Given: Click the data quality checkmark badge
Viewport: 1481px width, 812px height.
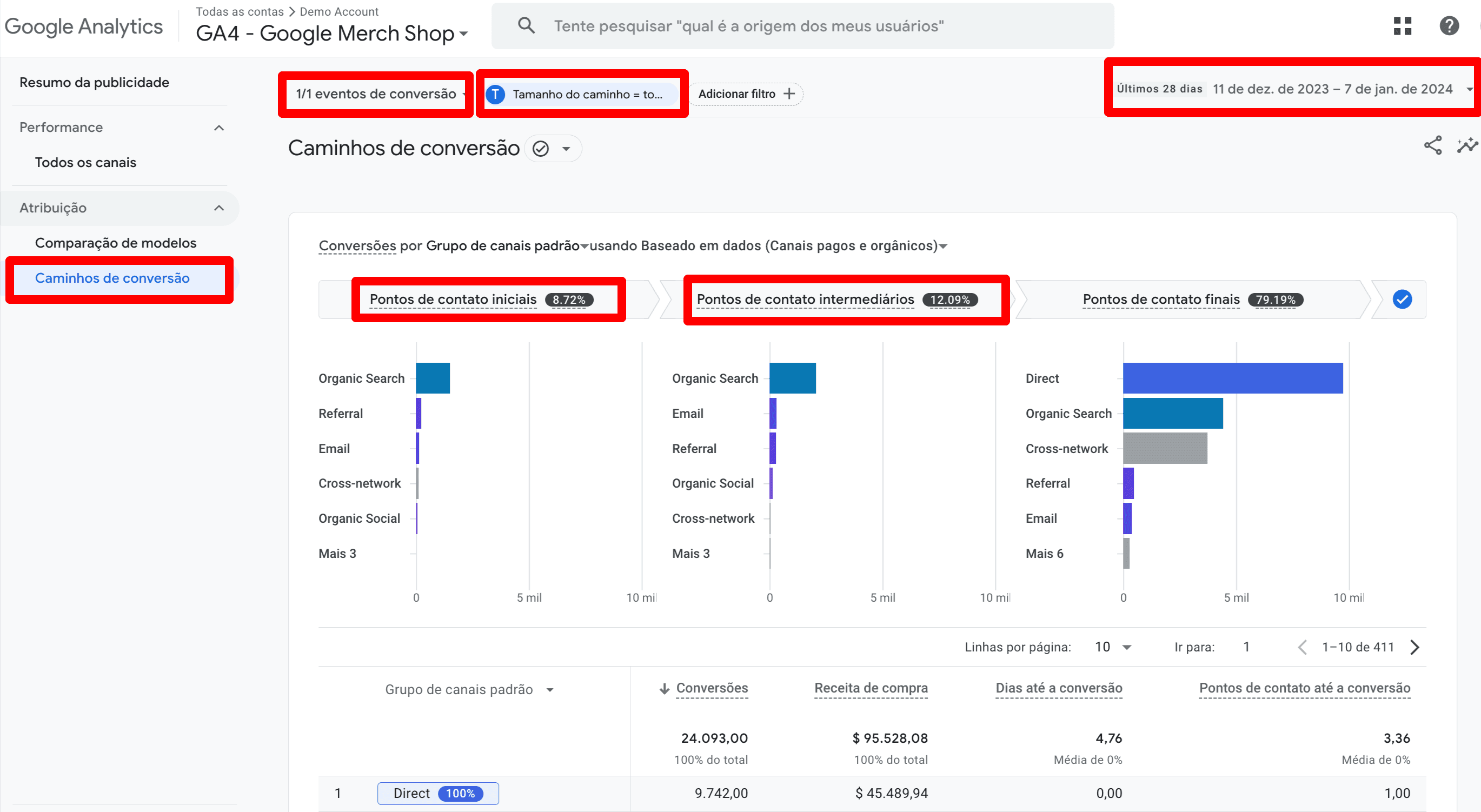Looking at the screenshot, I should click(540, 148).
